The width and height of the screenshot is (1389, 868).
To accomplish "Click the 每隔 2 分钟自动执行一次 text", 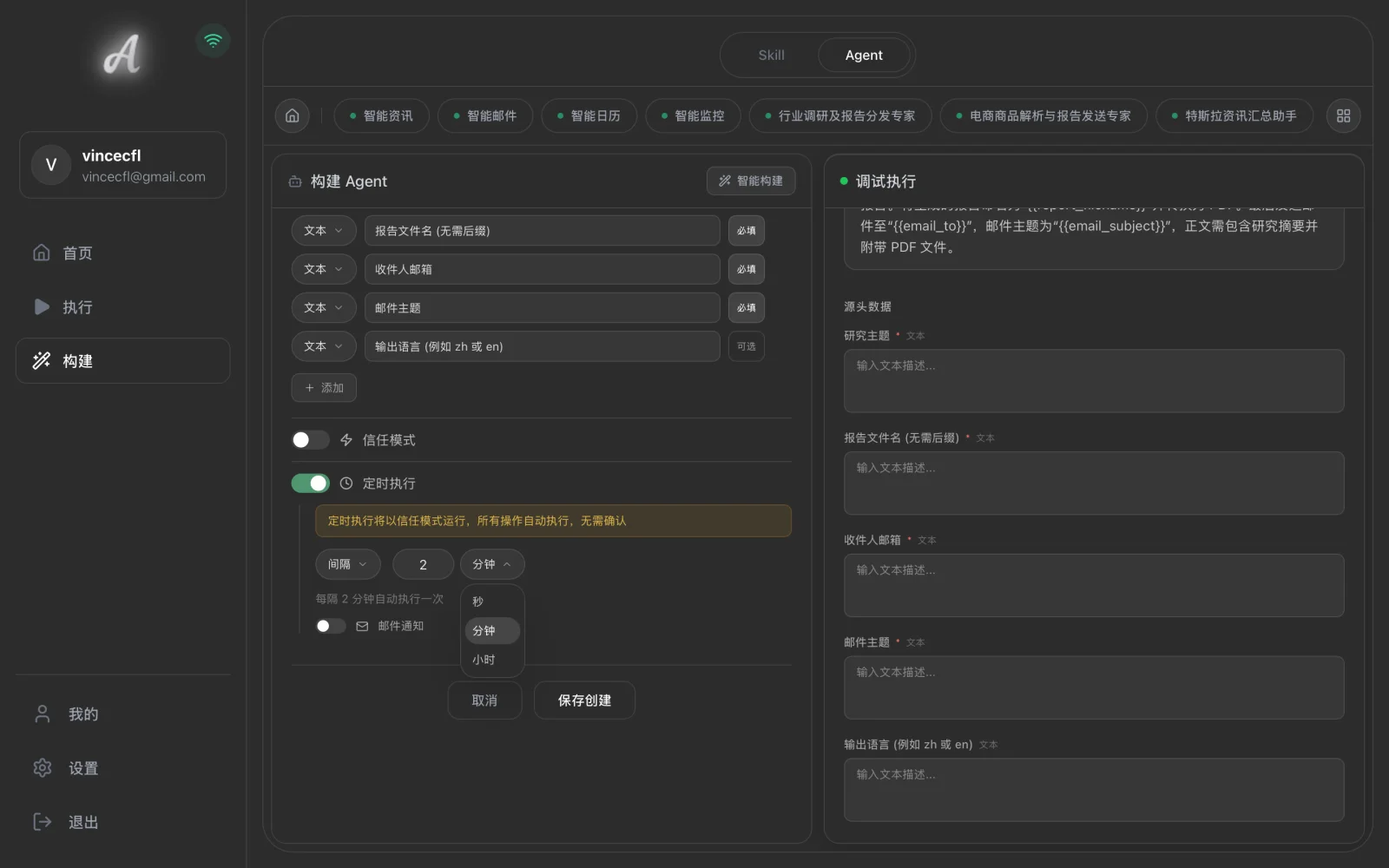I will pyautogui.click(x=379, y=599).
